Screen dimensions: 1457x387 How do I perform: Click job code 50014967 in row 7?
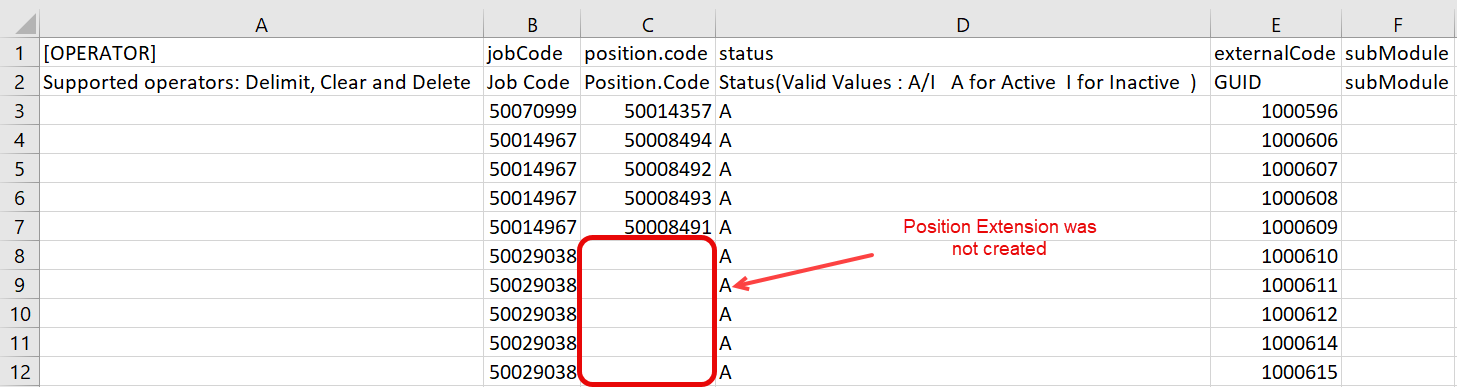(532, 228)
